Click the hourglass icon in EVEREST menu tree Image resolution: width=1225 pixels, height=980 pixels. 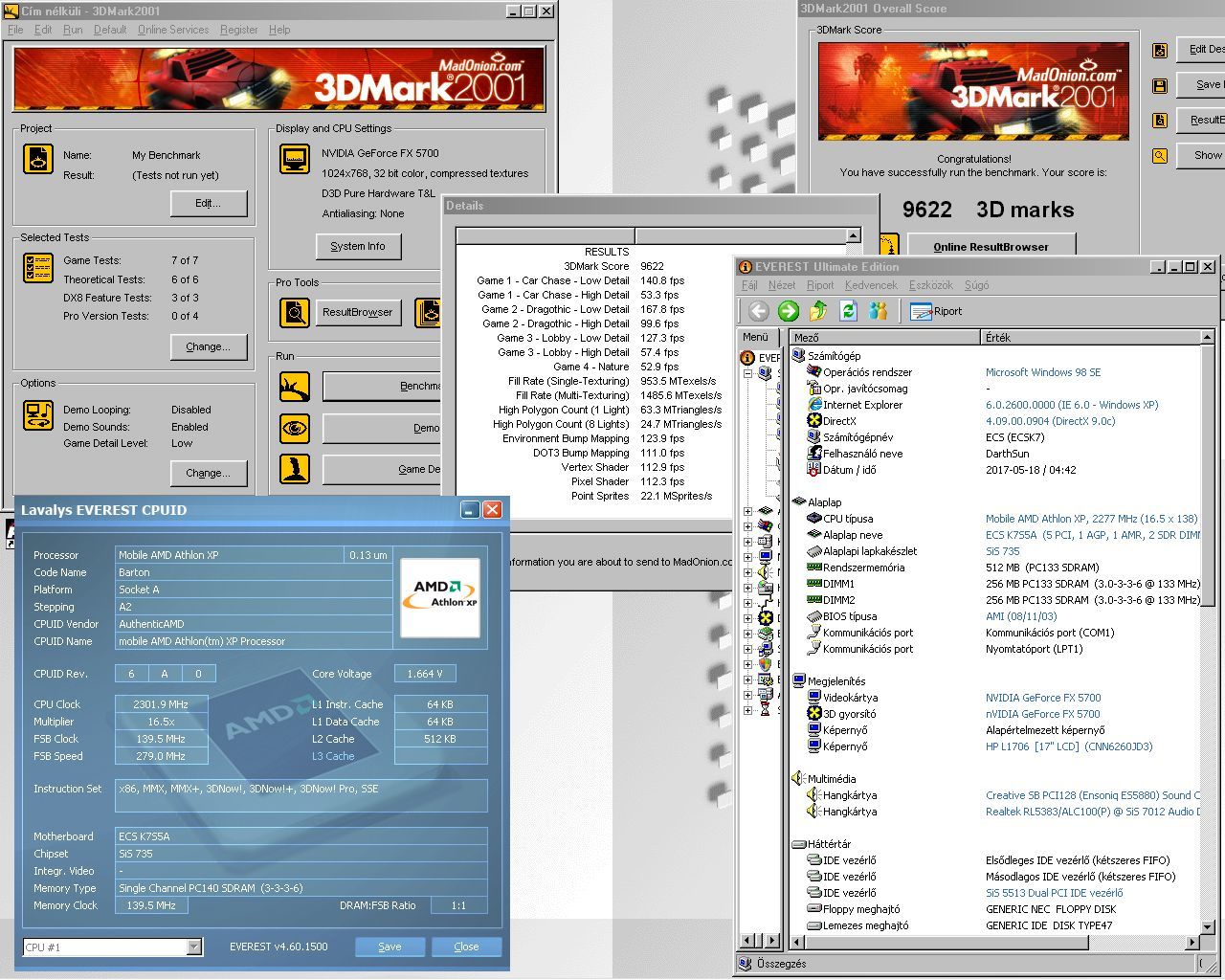click(766, 710)
